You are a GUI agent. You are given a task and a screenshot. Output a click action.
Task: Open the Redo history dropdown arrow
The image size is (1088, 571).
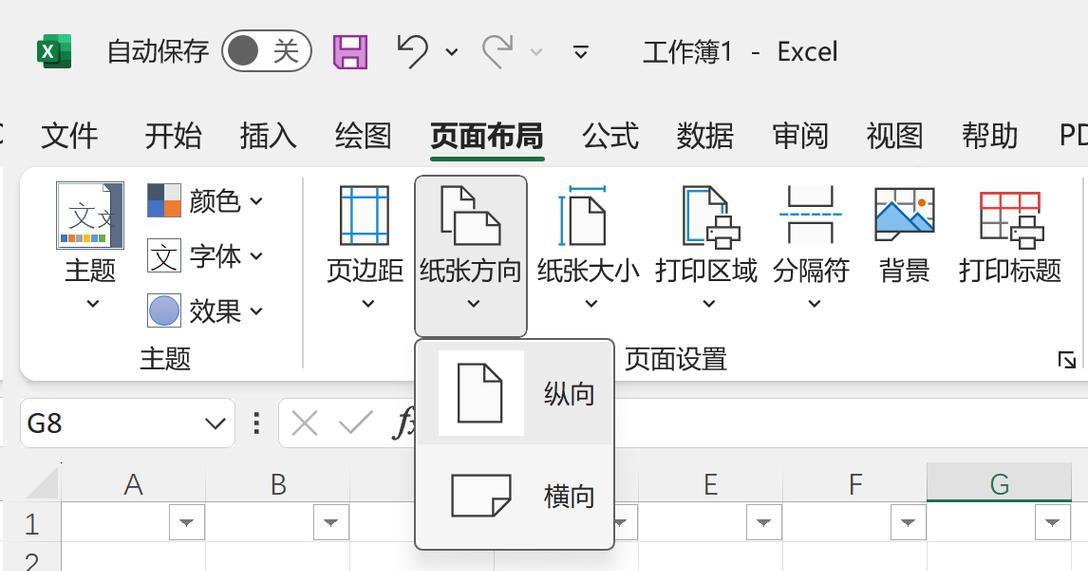536,52
